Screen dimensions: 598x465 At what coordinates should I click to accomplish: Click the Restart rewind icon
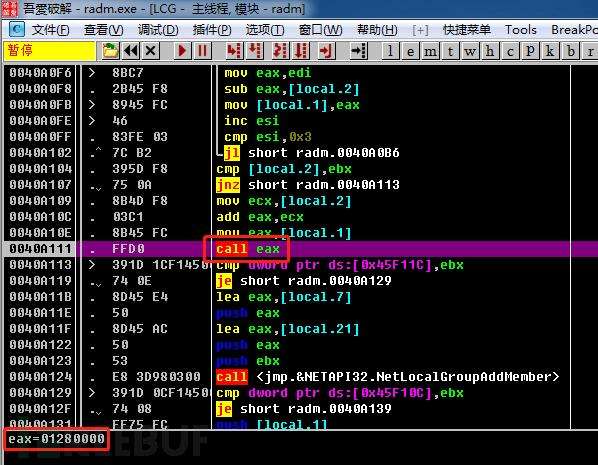point(131,51)
